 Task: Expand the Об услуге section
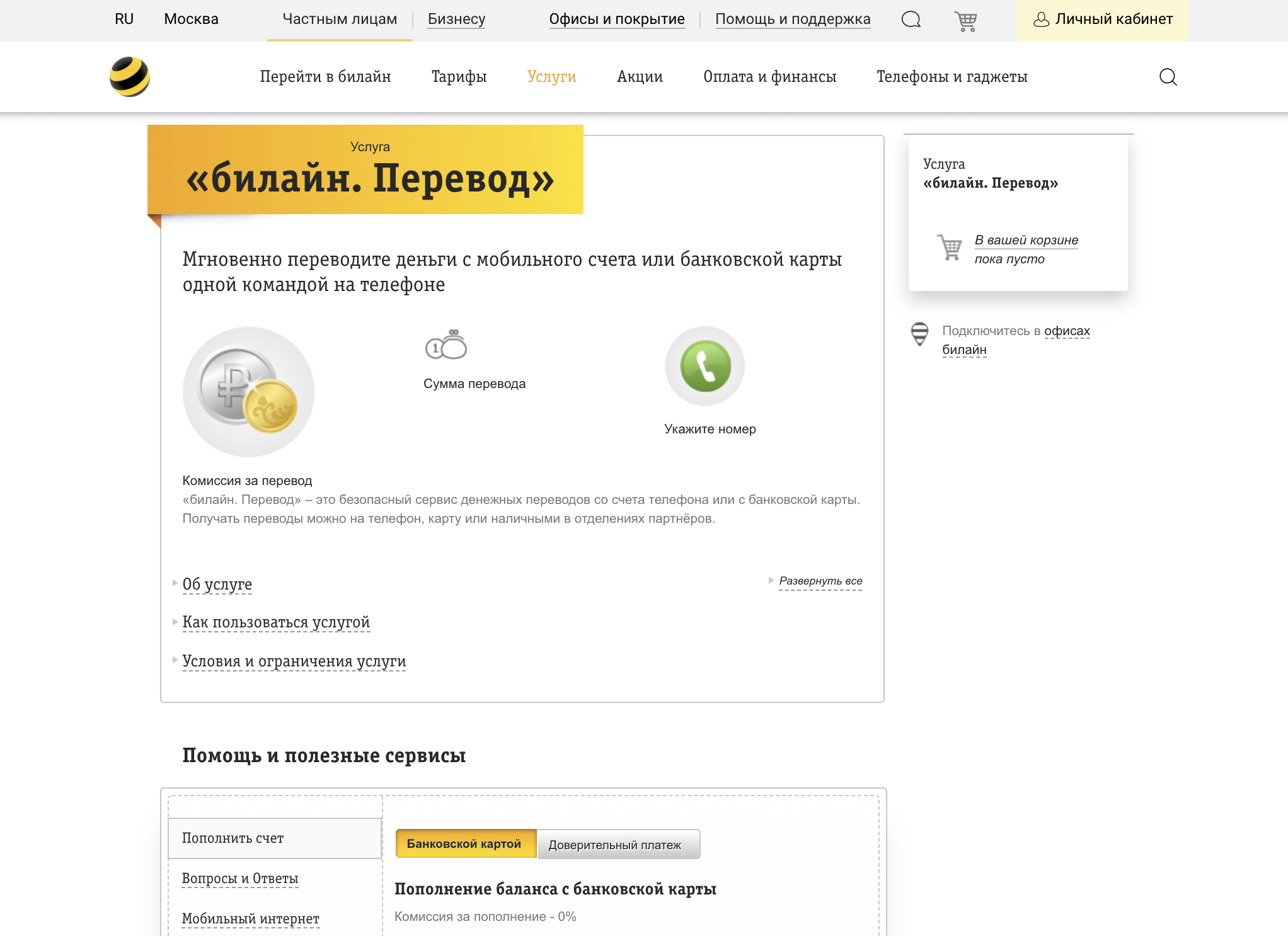click(217, 584)
